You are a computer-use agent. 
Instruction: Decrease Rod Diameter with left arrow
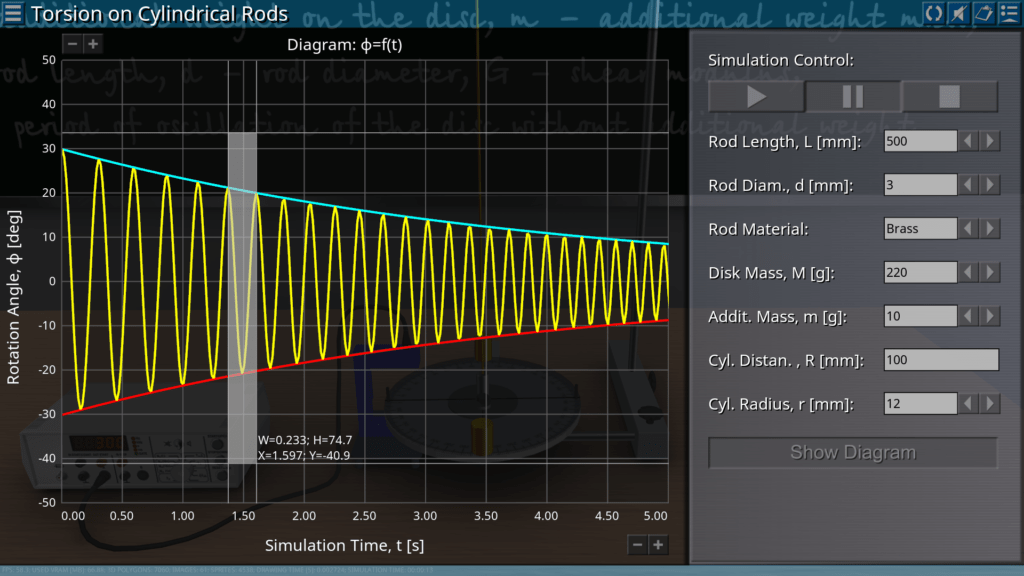point(968,185)
